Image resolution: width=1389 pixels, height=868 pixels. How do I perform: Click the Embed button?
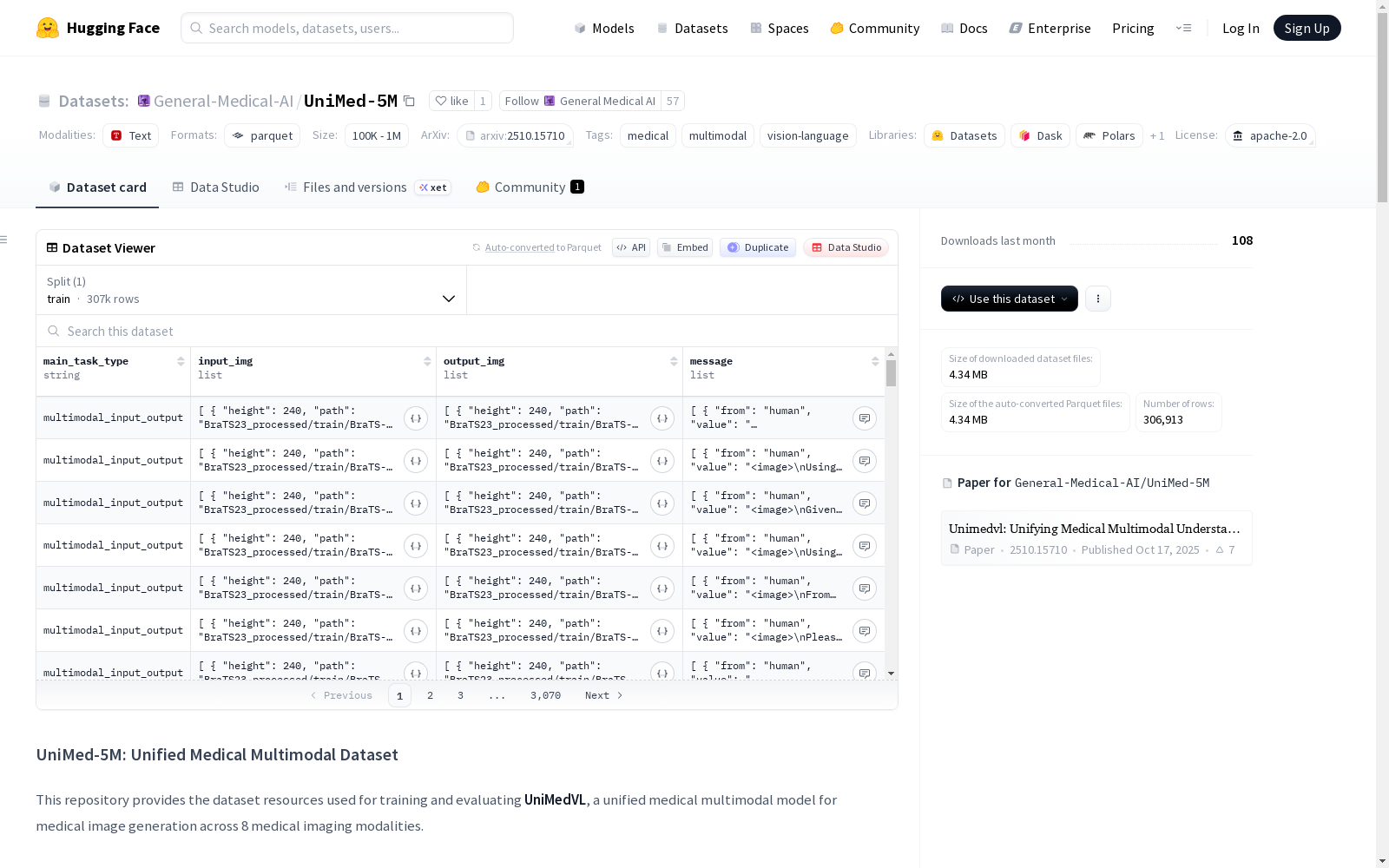pos(685,247)
